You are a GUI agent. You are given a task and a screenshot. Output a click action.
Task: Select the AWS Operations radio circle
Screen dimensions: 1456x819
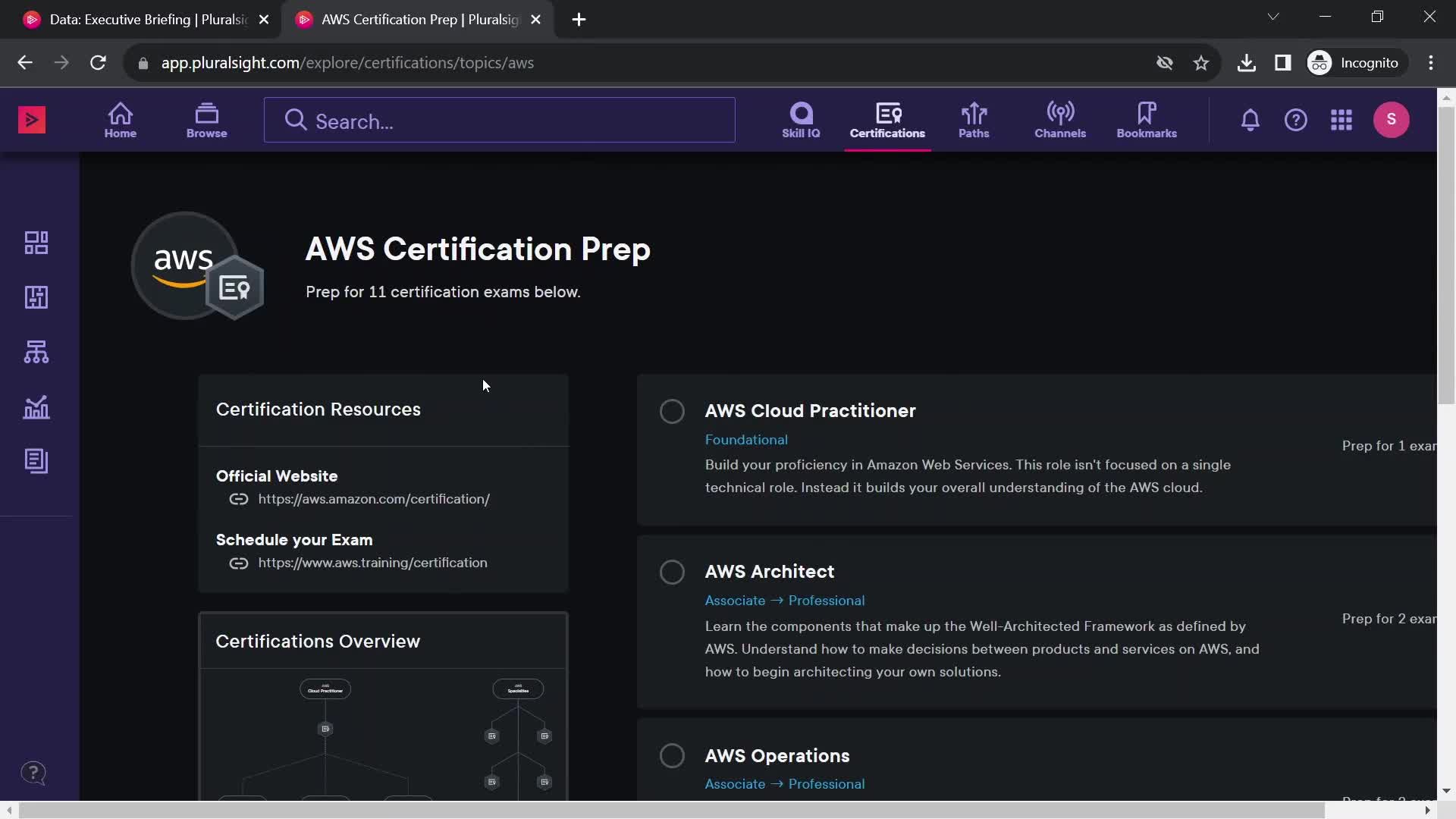tap(672, 756)
